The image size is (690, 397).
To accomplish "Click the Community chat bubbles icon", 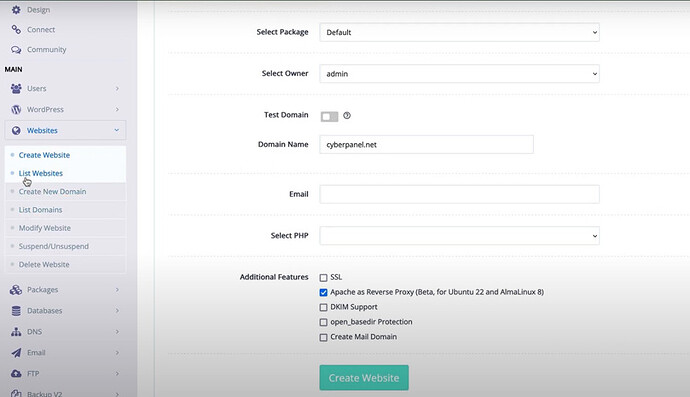I will [x=16, y=50].
